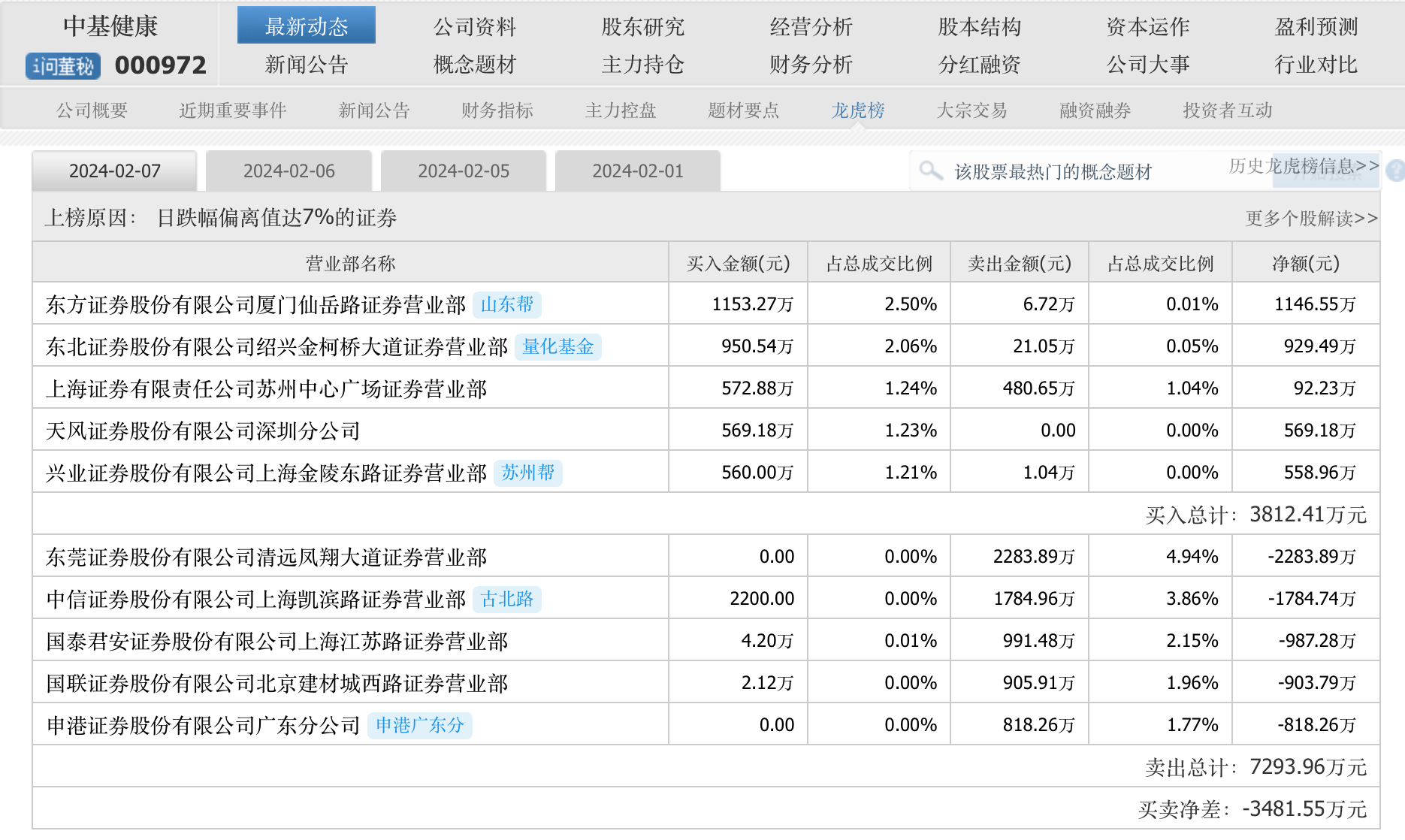
Task: Click the 量化基金 tag
Action: 557,346
